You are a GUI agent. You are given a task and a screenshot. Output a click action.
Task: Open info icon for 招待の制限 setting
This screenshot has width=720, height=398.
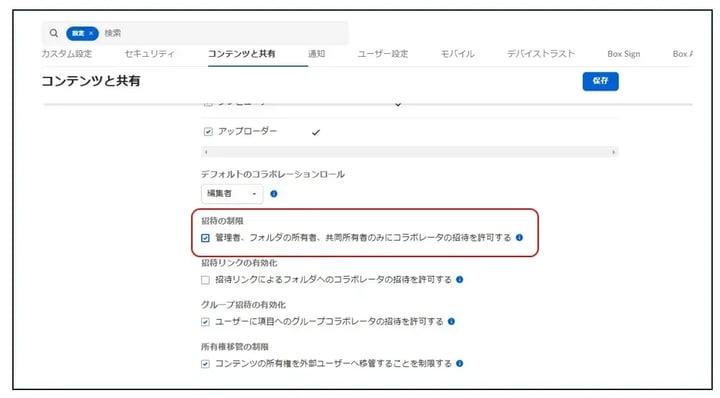tap(519, 237)
